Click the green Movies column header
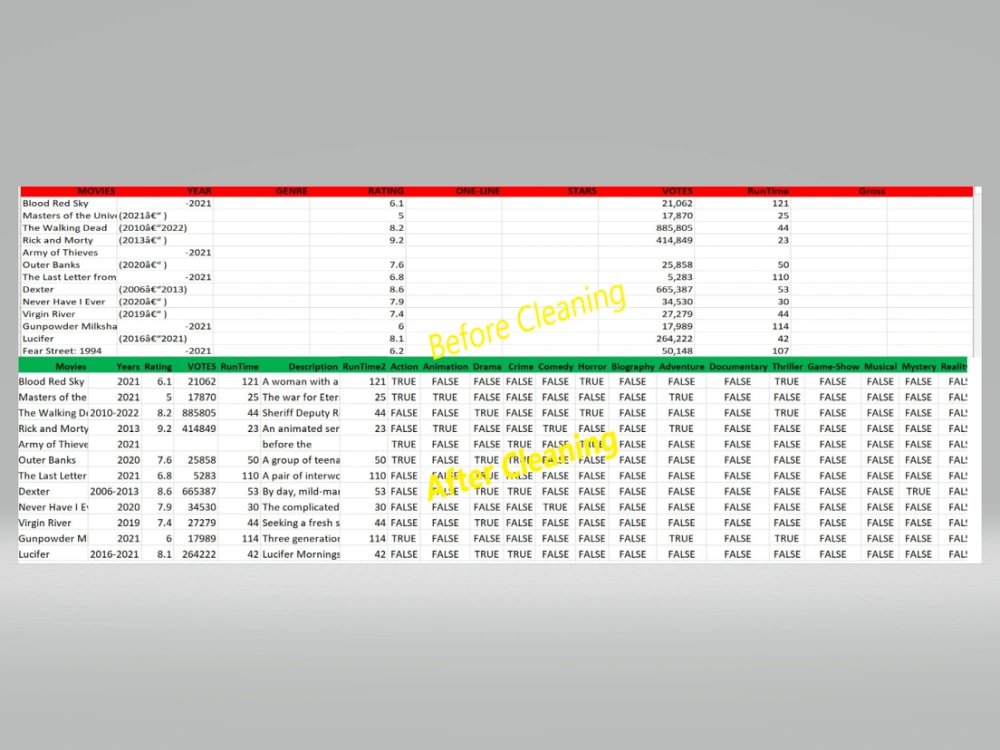 click(70, 367)
